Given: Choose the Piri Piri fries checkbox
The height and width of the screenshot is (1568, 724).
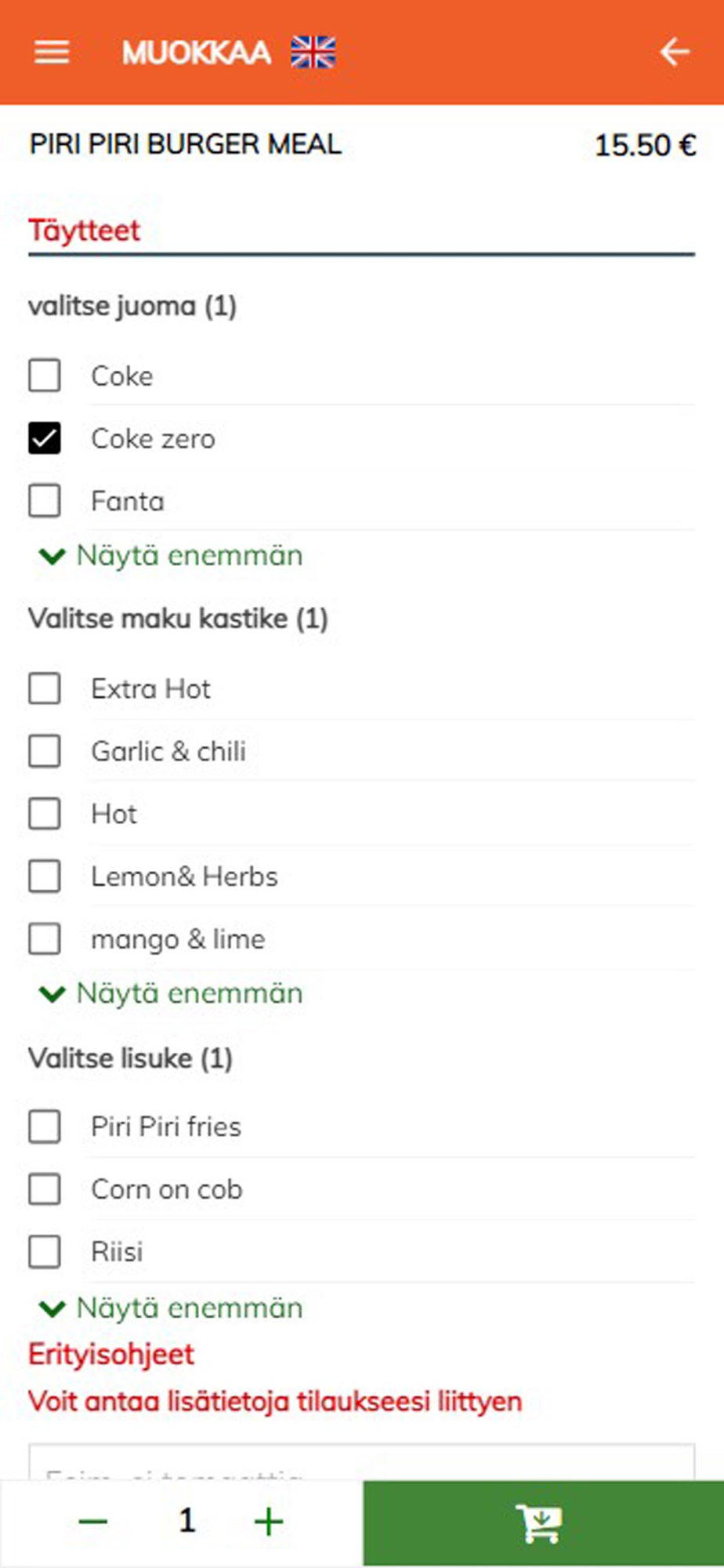Looking at the screenshot, I should point(45,1127).
